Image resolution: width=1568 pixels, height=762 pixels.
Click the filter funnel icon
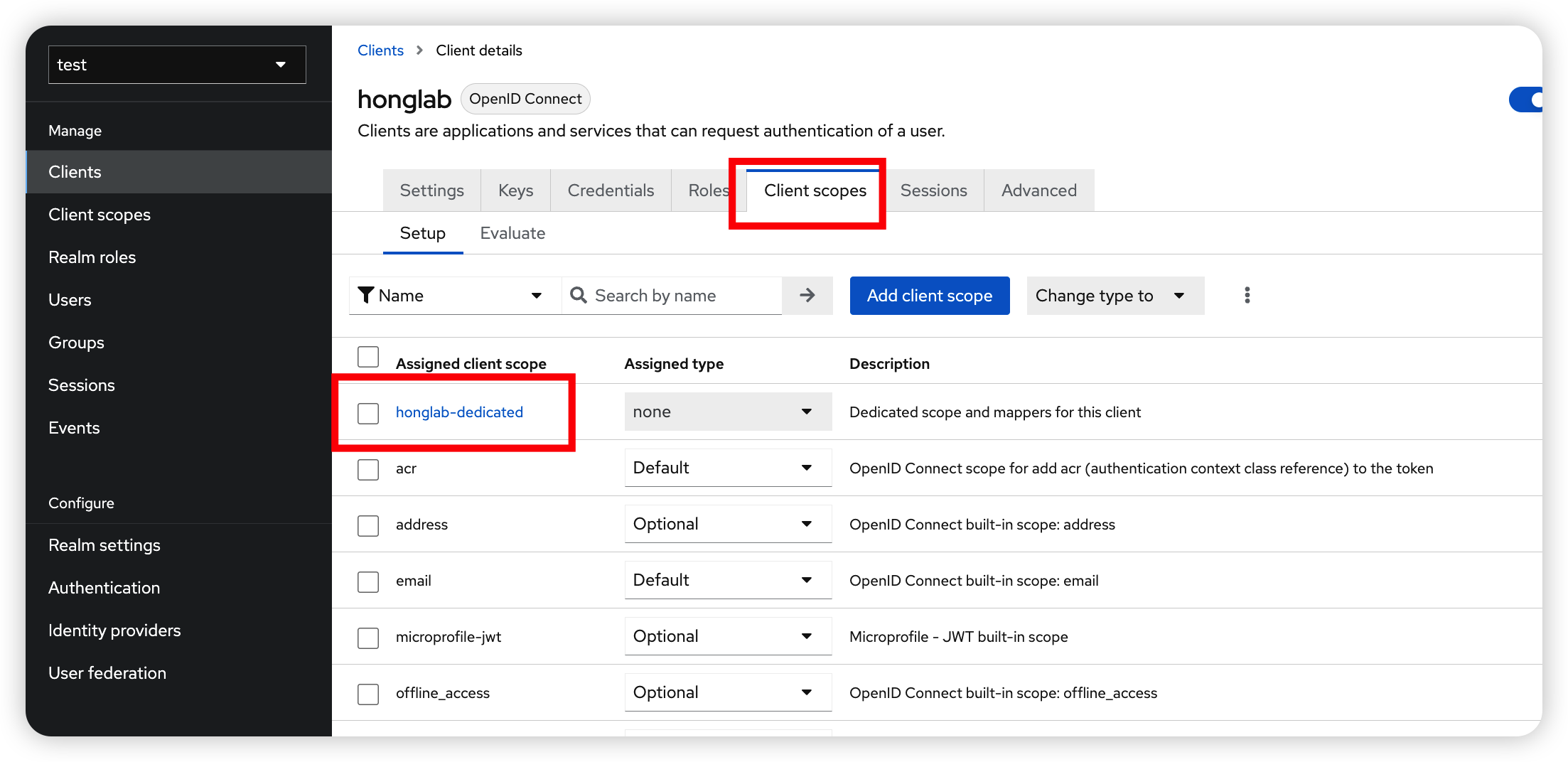[x=365, y=294]
